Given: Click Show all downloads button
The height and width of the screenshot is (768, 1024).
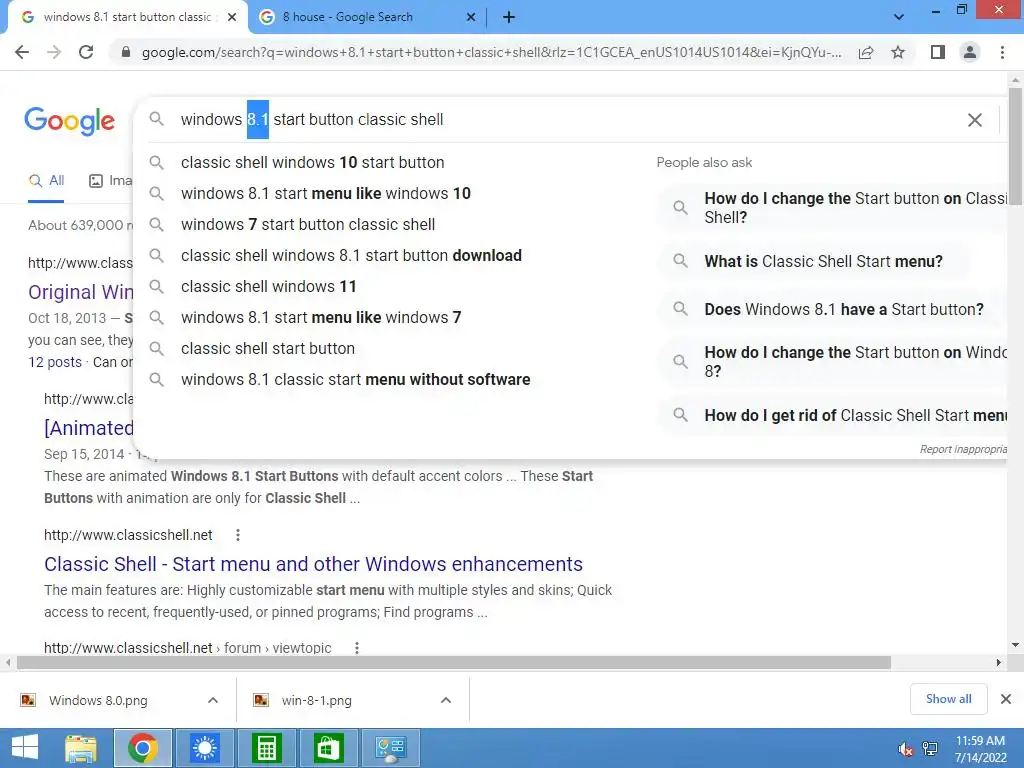Looking at the screenshot, I should [x=948, y=699].
